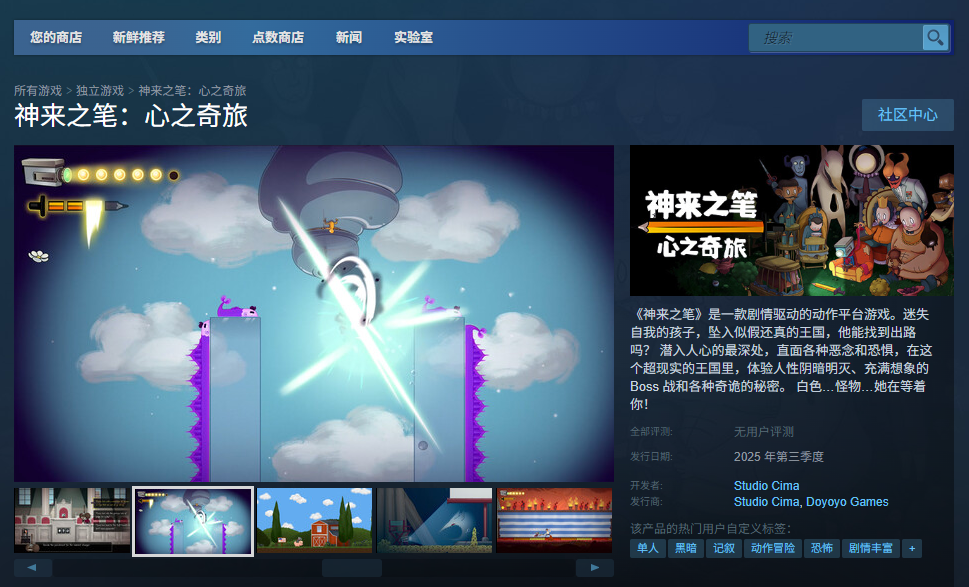Open developer Studio Cima link
969x587 pixels.
tap(766, 486)
